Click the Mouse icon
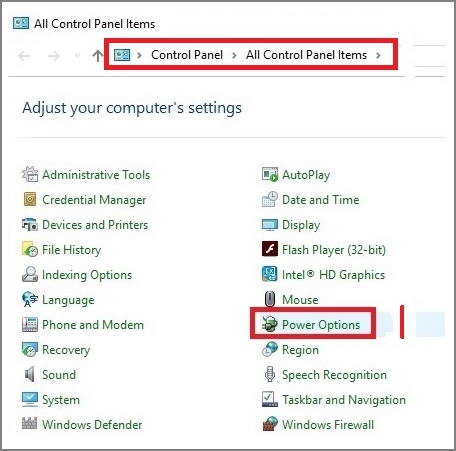456x451 pixels. coord(270,299)
